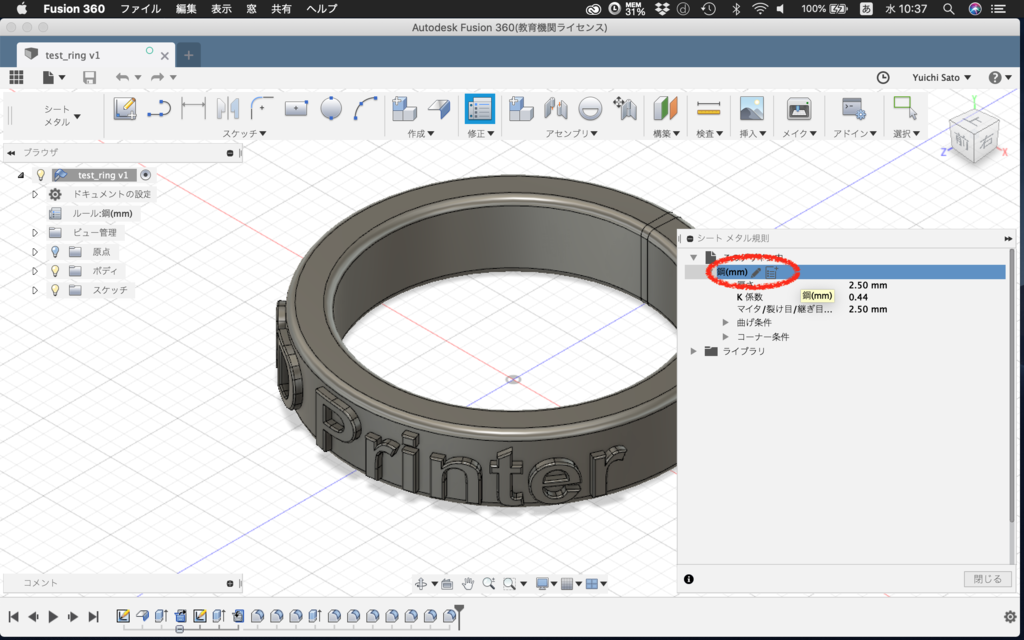
Task: Expand コーナー条件 section
Action: [x=726, y=336]
